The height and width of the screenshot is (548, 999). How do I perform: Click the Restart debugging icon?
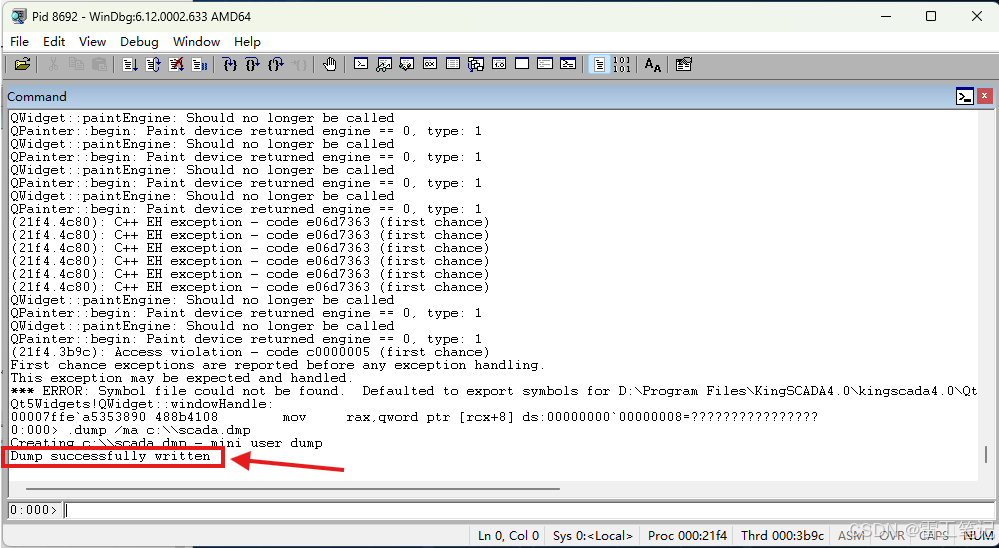153,64
